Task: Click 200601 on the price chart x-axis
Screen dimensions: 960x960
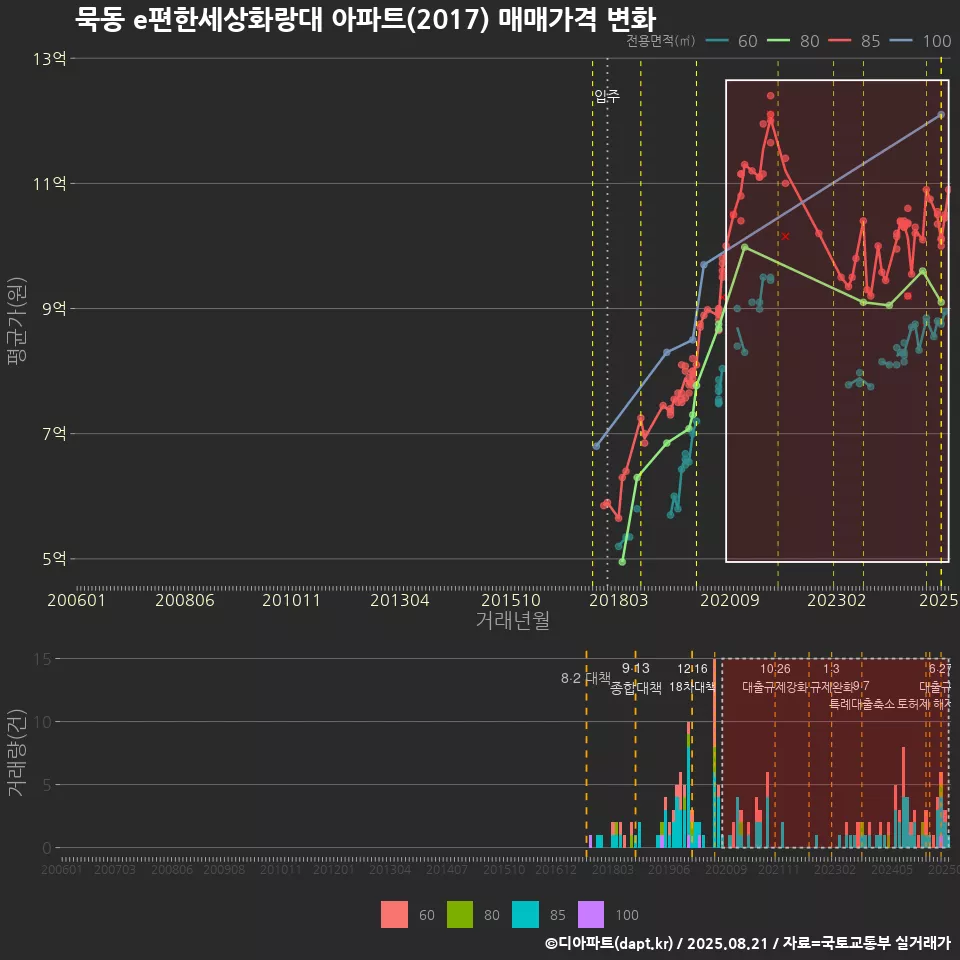Action: pos(77,600)
